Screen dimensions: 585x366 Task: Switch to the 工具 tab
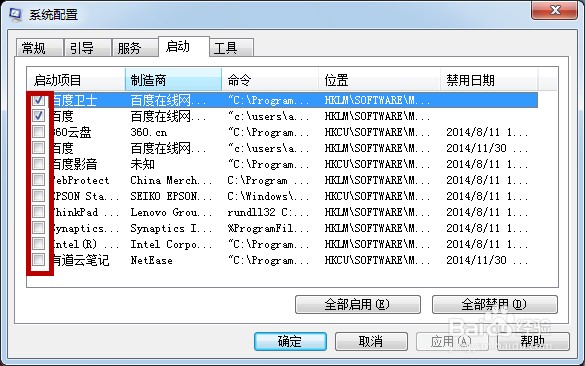[231, 48]
